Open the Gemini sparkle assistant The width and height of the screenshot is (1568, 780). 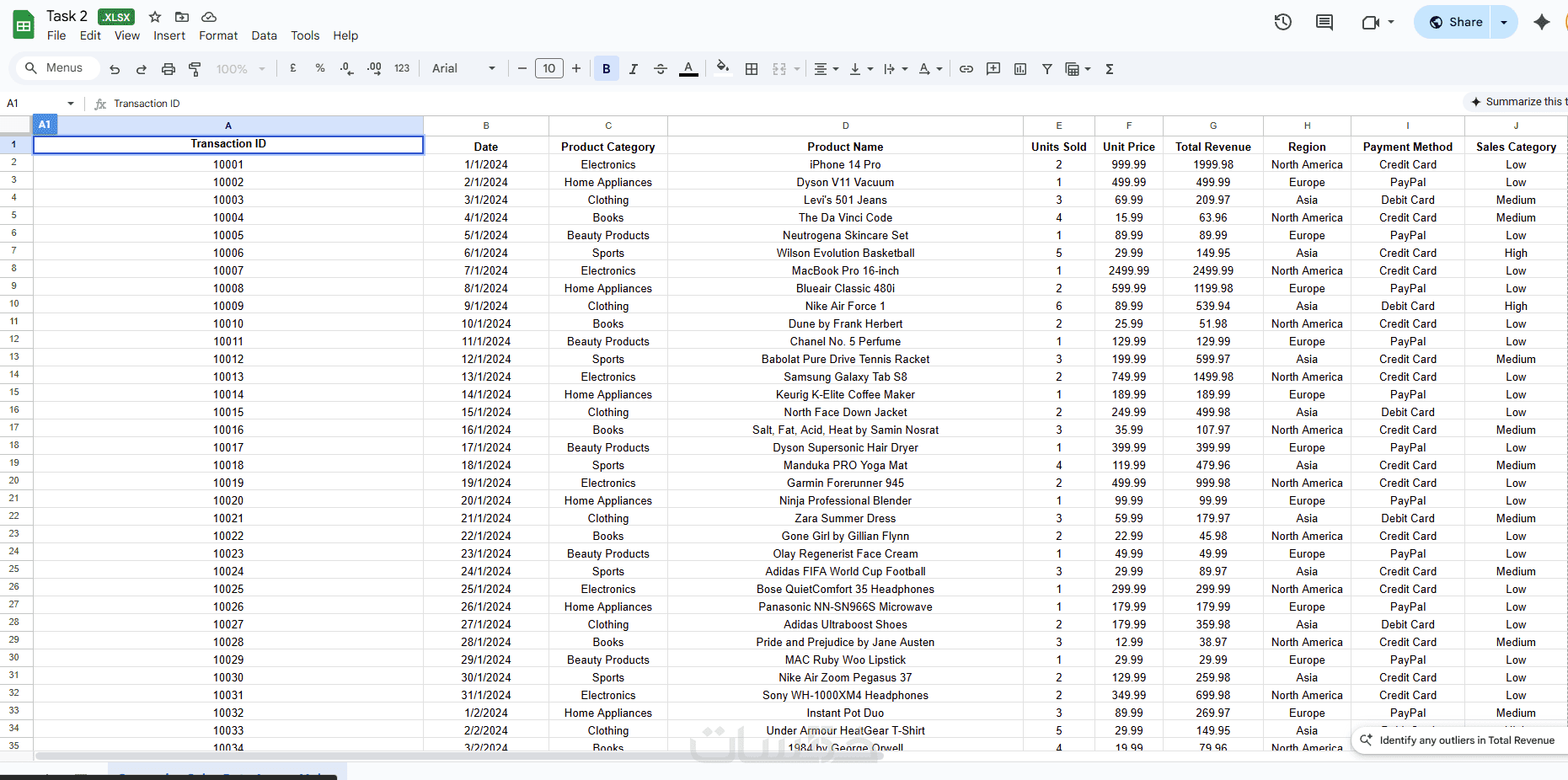pyautogui.click(x=1541, y=23)
